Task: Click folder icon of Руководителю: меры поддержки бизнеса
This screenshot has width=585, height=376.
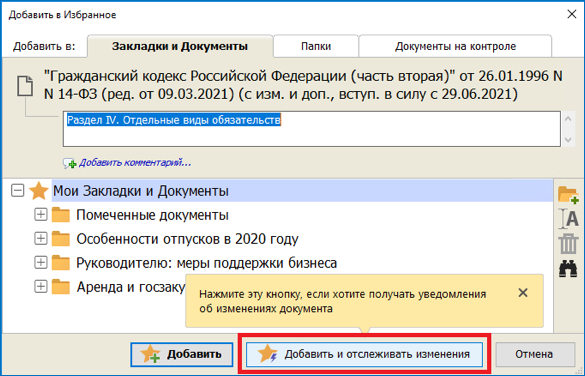Action: 61,263
